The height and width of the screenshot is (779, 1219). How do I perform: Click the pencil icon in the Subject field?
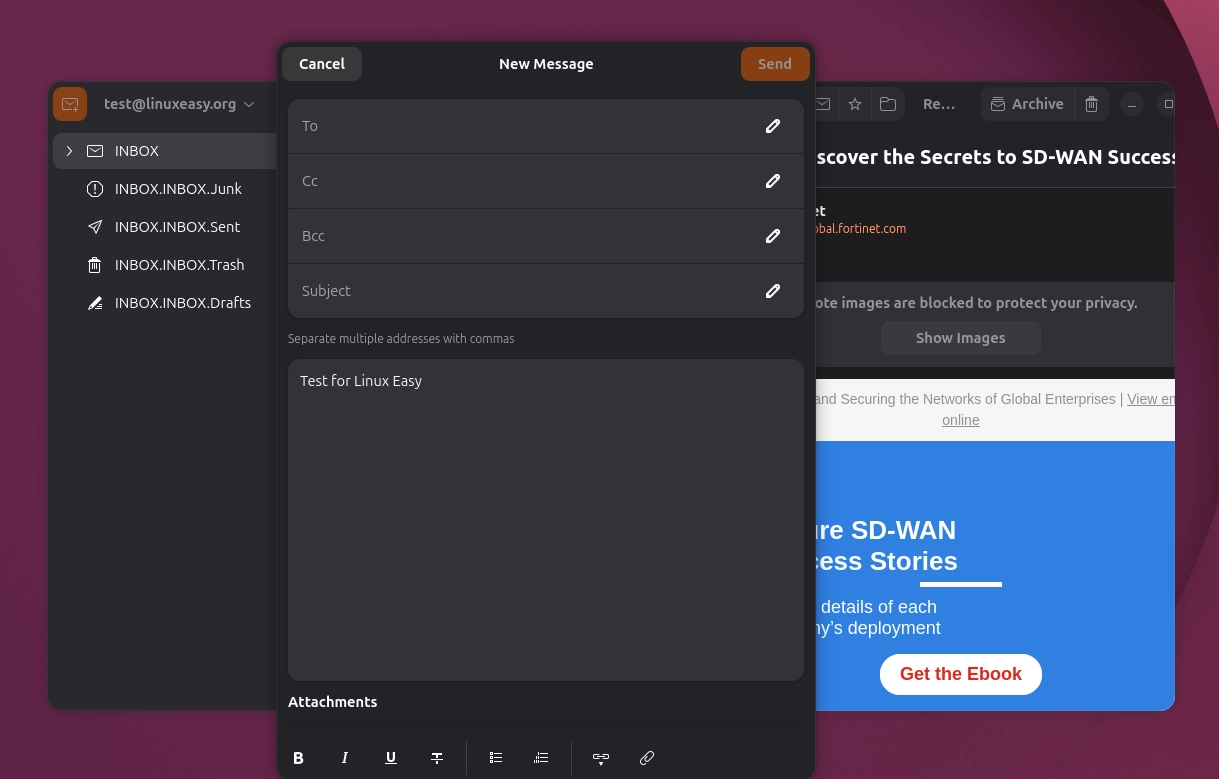tap(773, 291)
